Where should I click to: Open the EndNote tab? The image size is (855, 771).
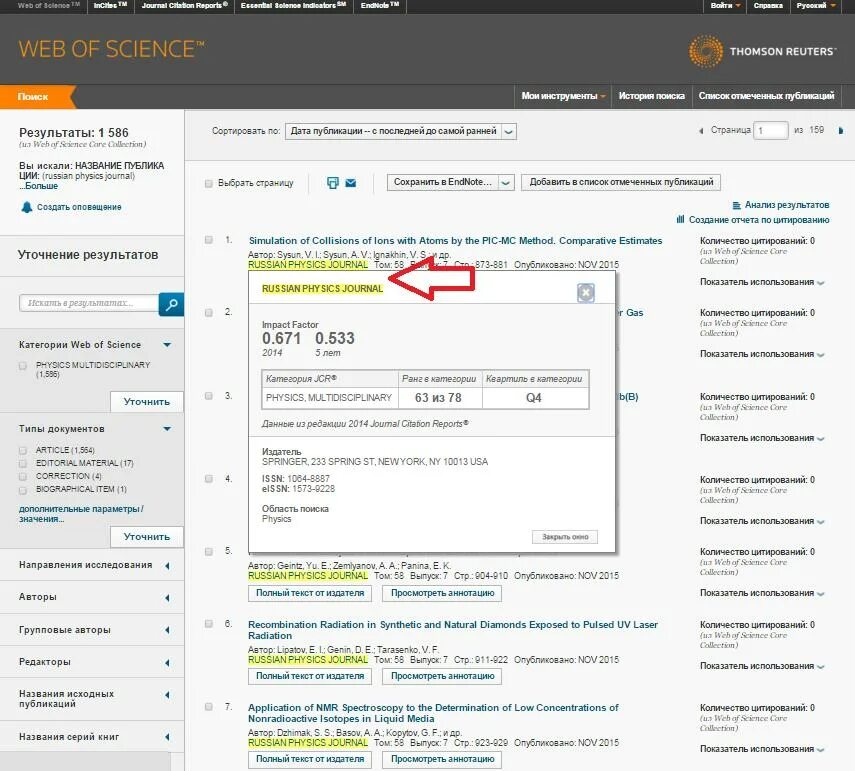point(380,5)
